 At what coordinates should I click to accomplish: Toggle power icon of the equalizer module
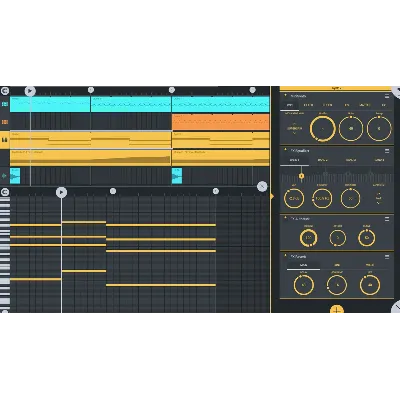[285, 150]
